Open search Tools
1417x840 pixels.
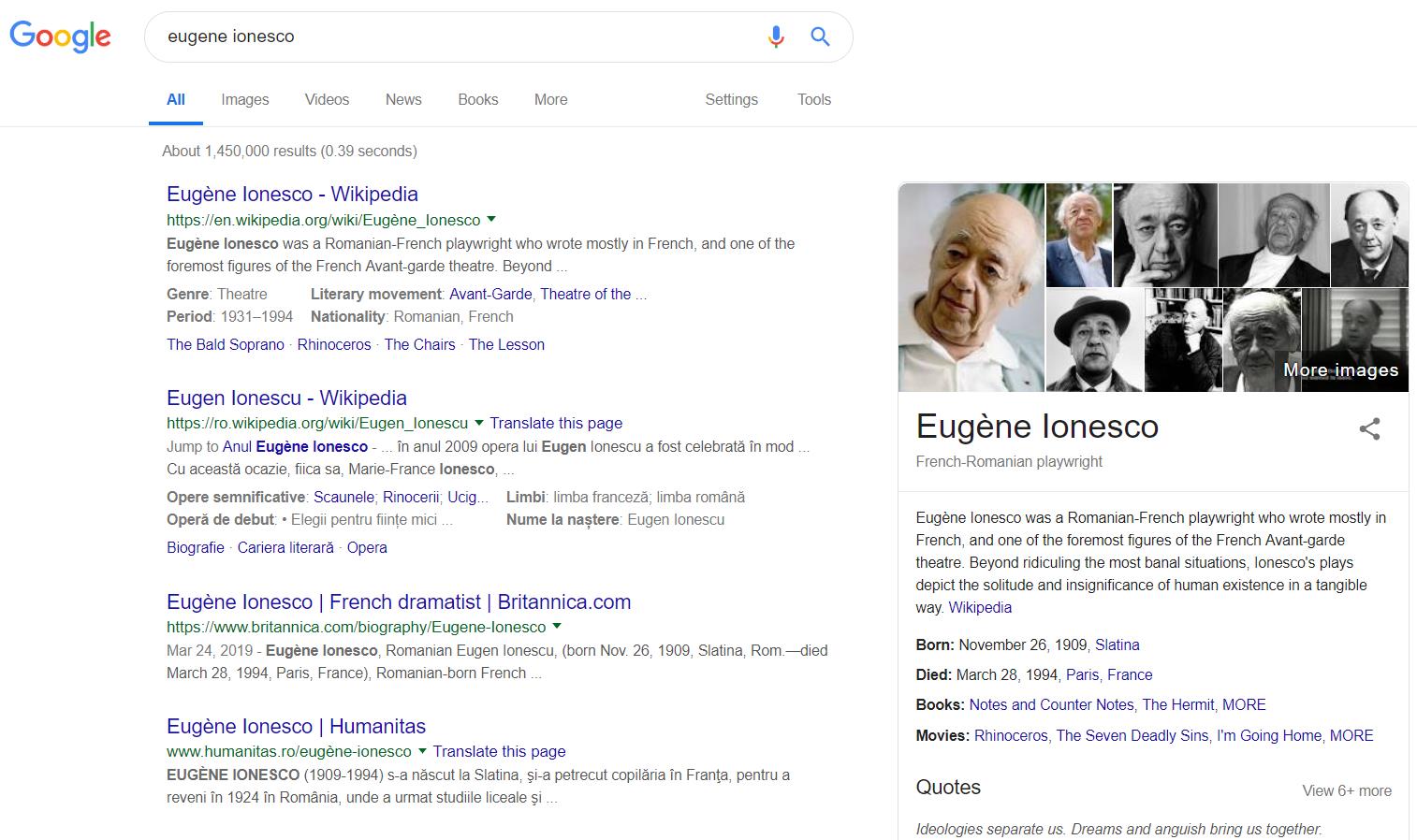[x=814, y=99]
